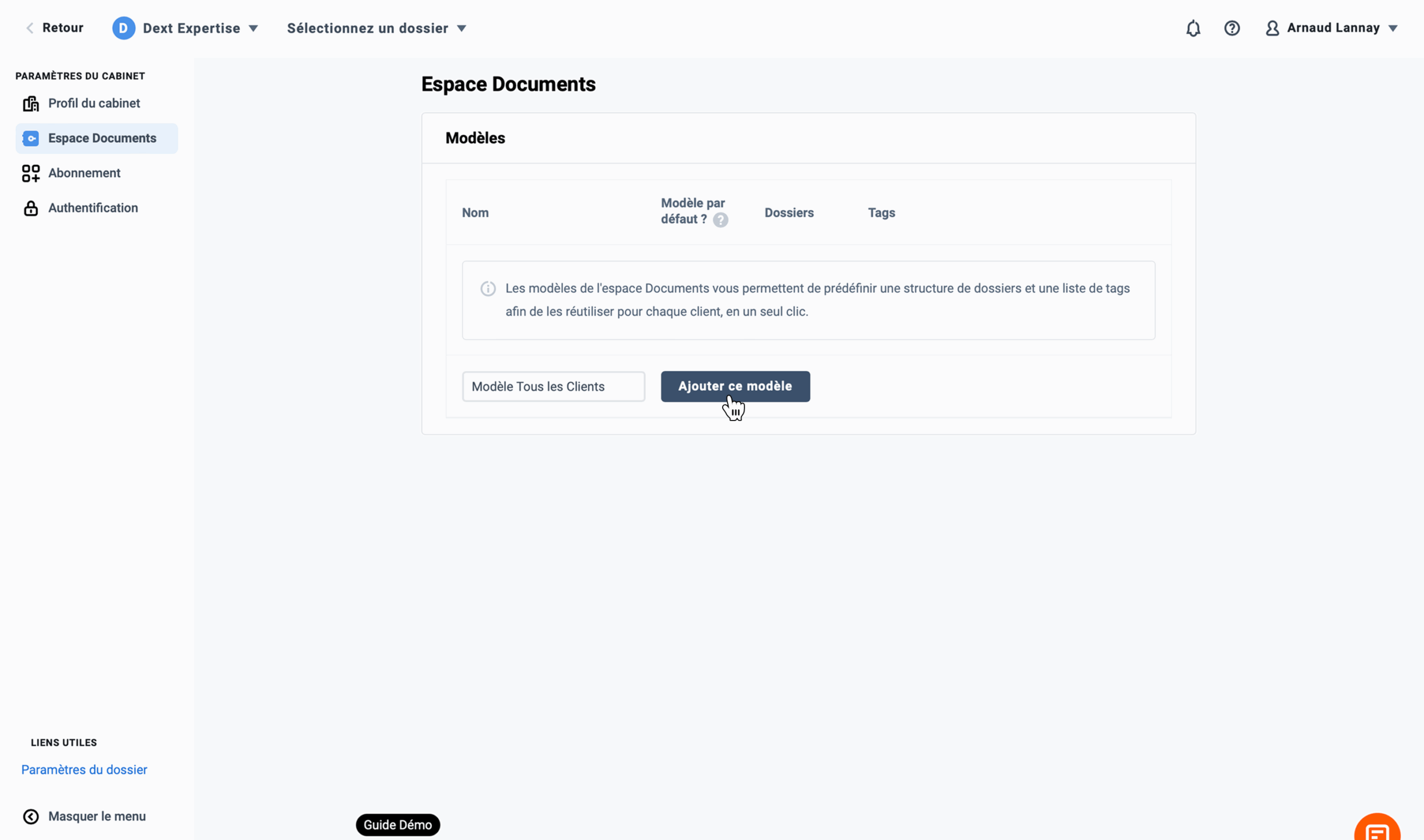Click the Profil du cabinet building icon
This screenshot has height=840, width=1424.
31,103
